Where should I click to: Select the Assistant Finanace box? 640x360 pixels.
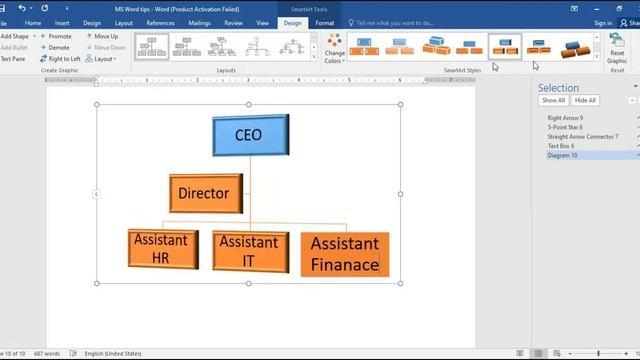pos(345,254)
